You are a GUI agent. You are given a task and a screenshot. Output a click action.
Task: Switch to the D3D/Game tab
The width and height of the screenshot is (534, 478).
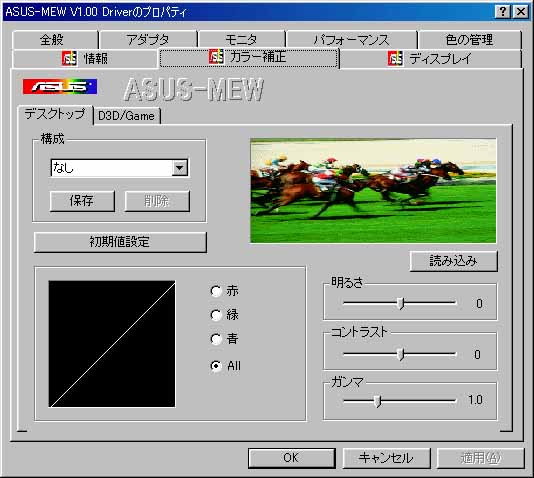point(127,116)
